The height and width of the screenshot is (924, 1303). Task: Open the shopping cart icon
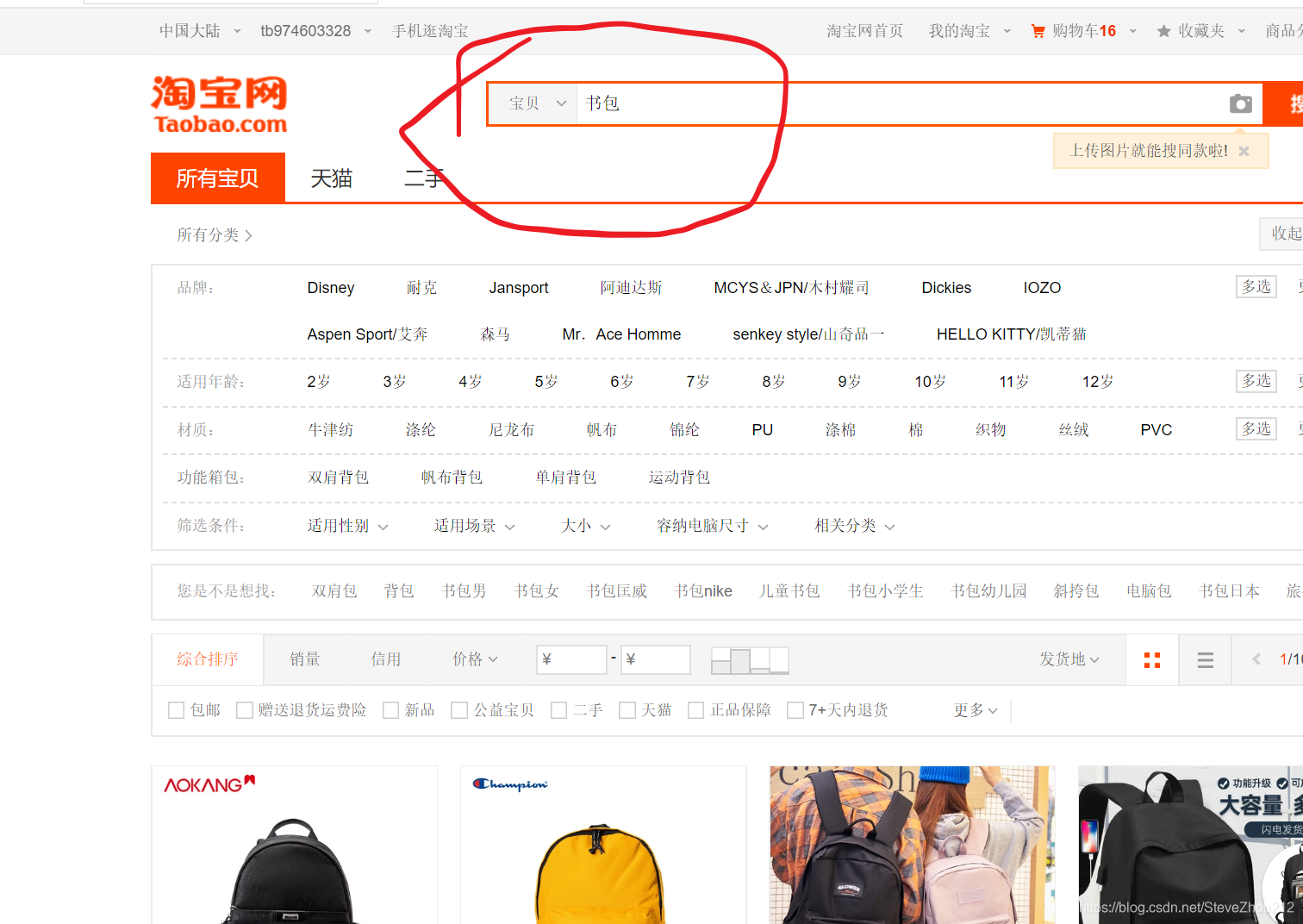pyautogui.click(x=1038, y=31)
